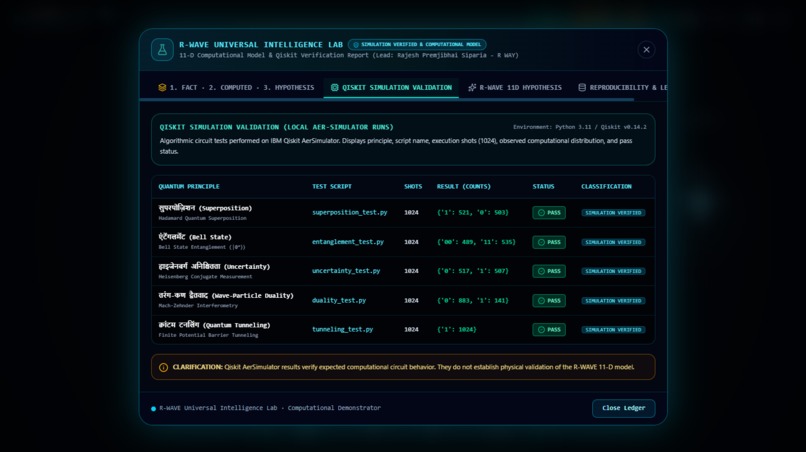806x452 pixels.
Task: Click the chip icon on the Qiskit tab
Action: (x=335, y=87)
